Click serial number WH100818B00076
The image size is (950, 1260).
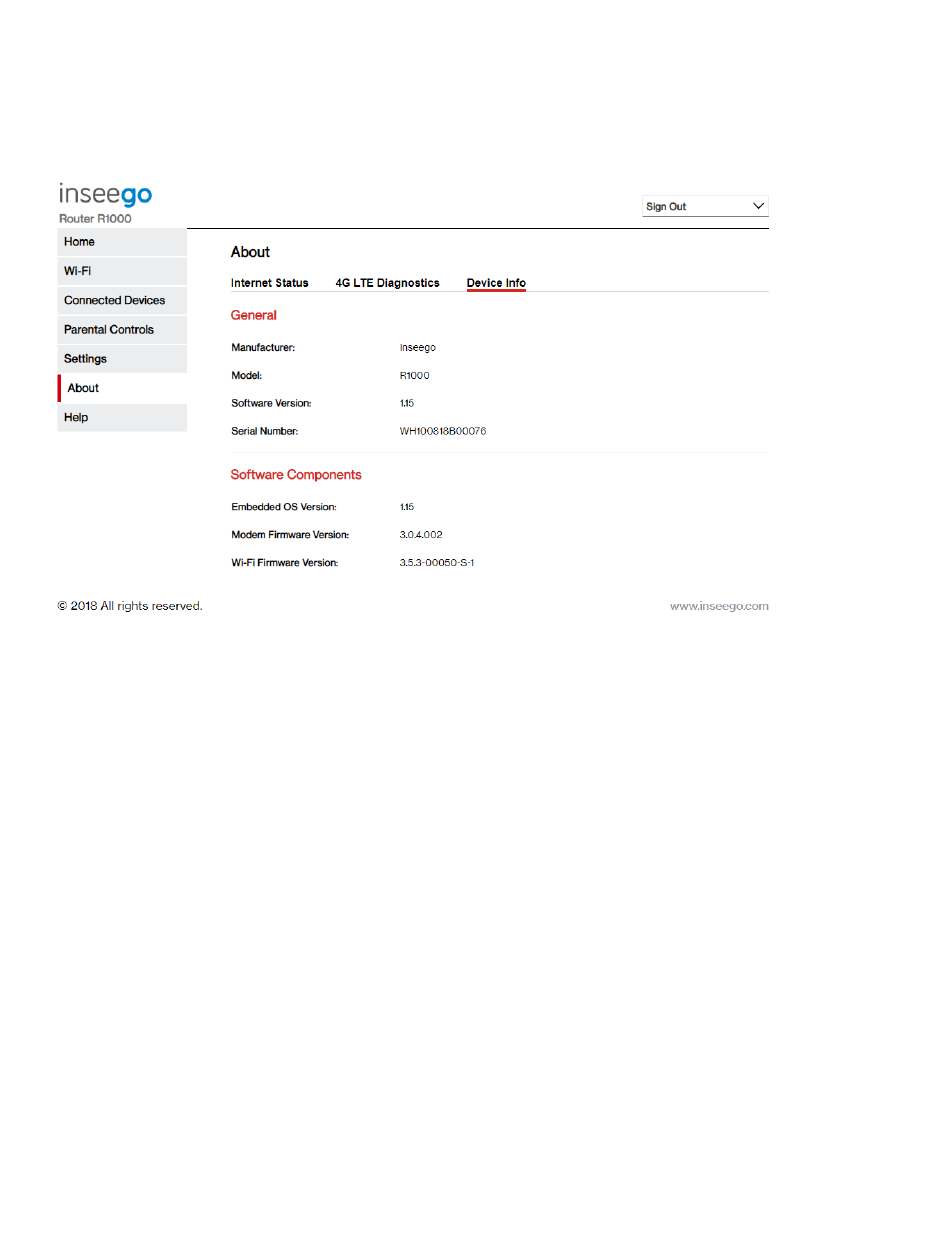(x=443, y=431)
